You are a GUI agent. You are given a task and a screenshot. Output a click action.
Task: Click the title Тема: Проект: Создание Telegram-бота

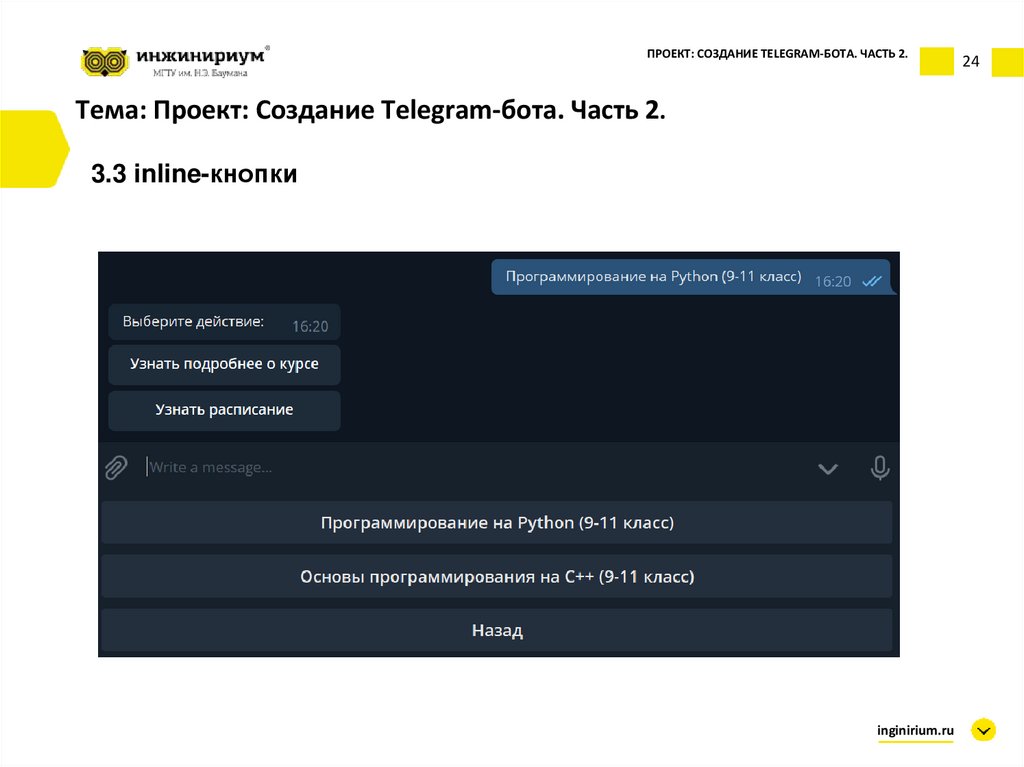tap(370, 110)
